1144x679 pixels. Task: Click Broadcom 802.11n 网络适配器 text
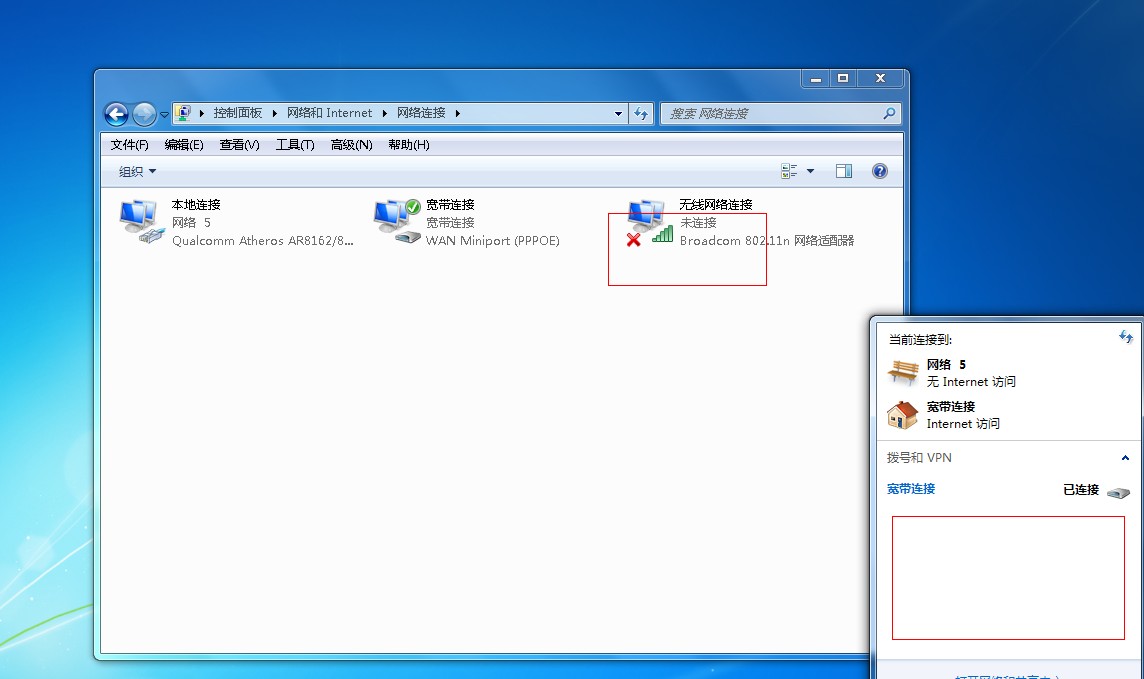tap(767, 241)
